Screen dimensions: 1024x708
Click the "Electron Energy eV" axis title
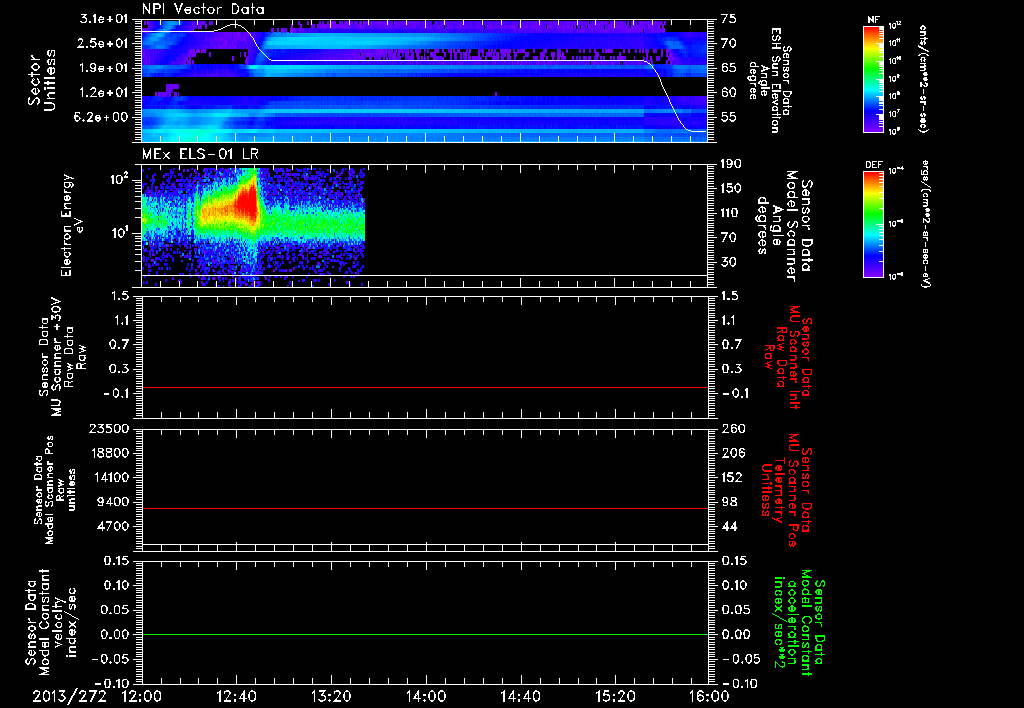pyautogui.click(x=73, y=226)
